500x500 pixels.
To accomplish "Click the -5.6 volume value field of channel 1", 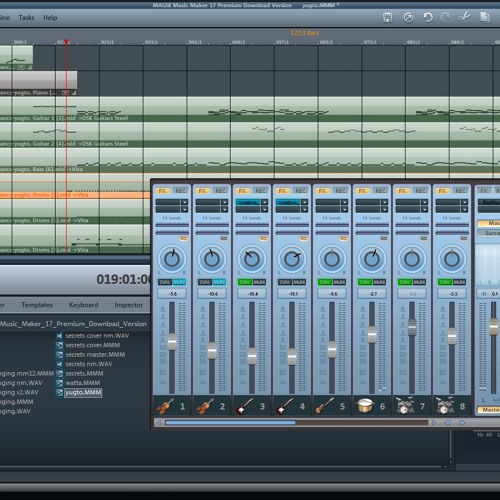I will pyautogui.click(x=172, y=294).
